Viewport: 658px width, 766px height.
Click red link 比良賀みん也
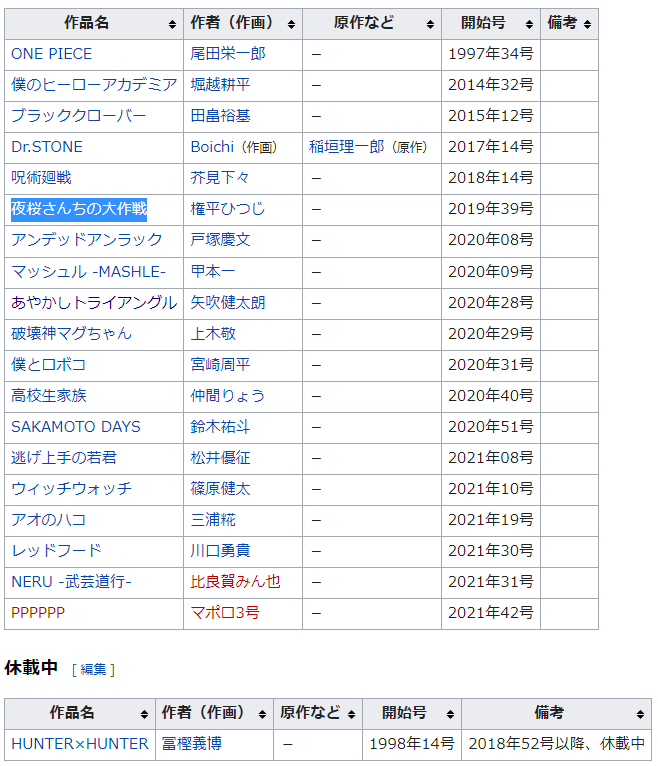point(235,582)
